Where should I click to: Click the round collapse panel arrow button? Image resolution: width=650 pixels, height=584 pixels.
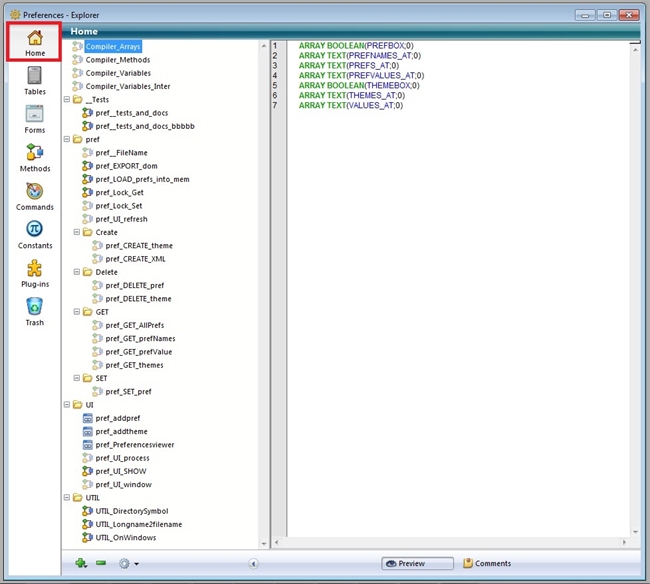click(253, 563)
